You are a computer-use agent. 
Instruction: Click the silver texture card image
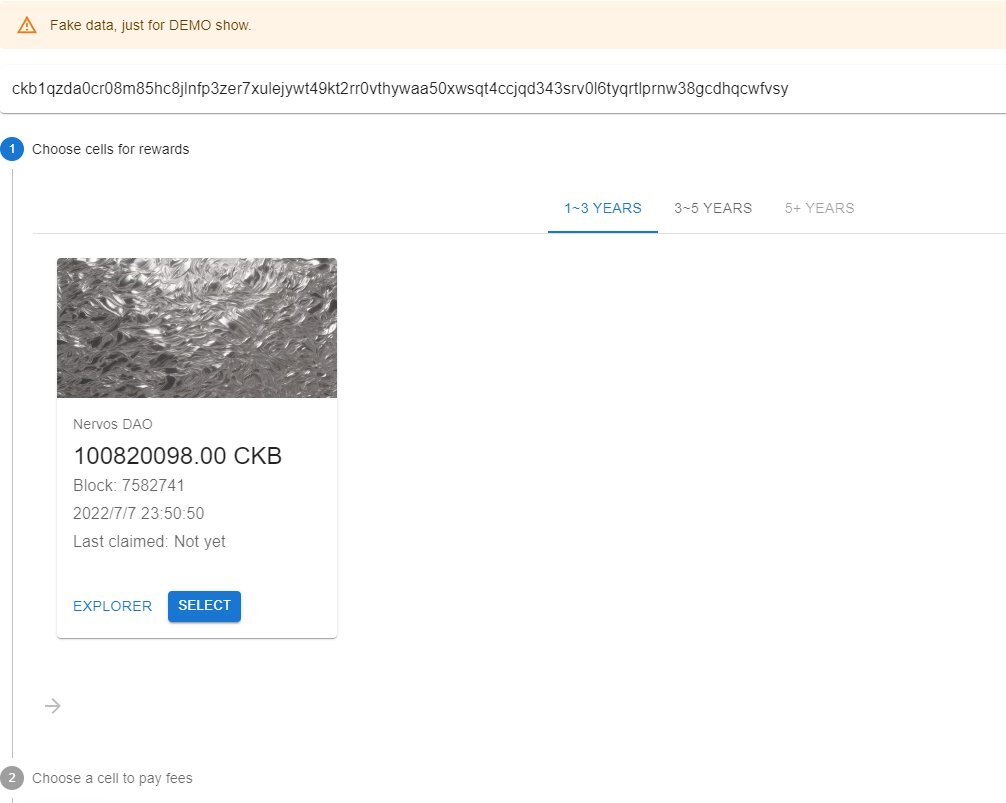point(197,328)
